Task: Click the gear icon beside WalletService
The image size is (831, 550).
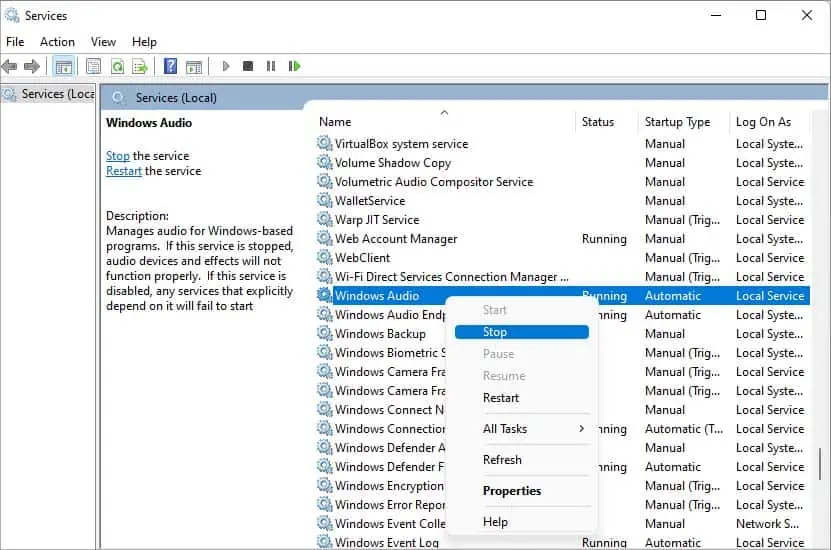Action: [324, 200]
